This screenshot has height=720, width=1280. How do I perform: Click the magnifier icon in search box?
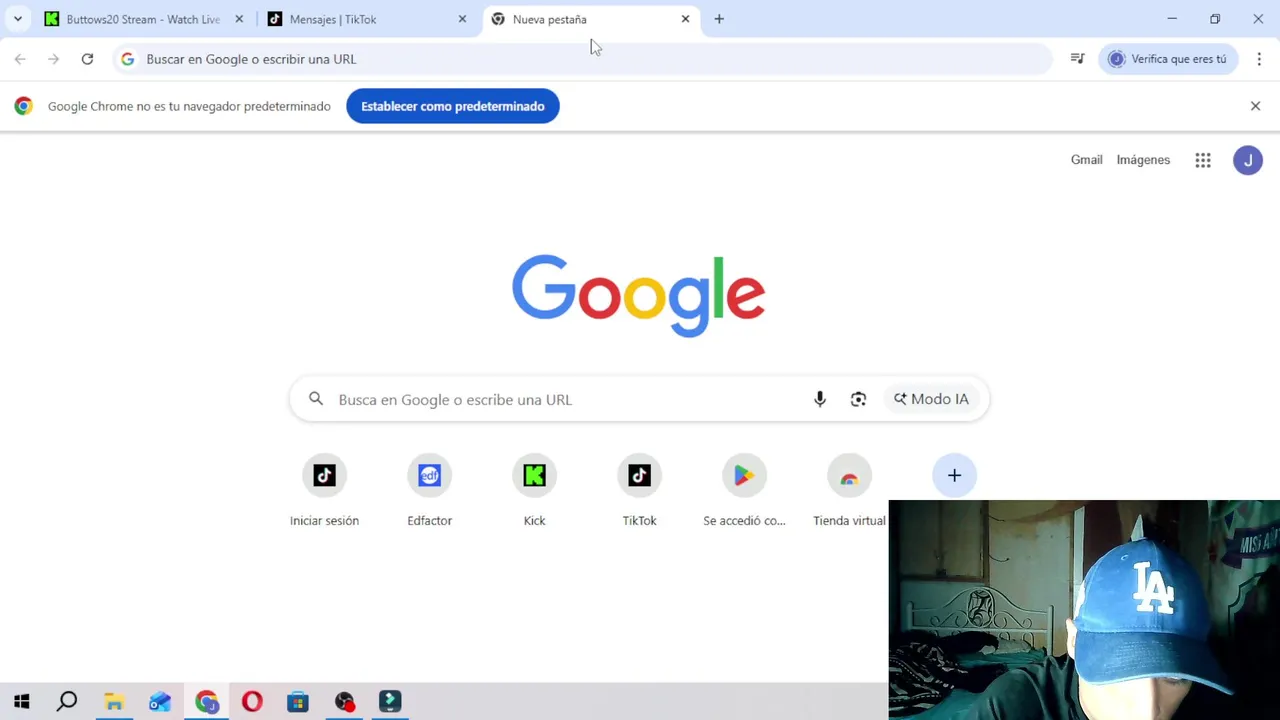(x=316, y=399)
